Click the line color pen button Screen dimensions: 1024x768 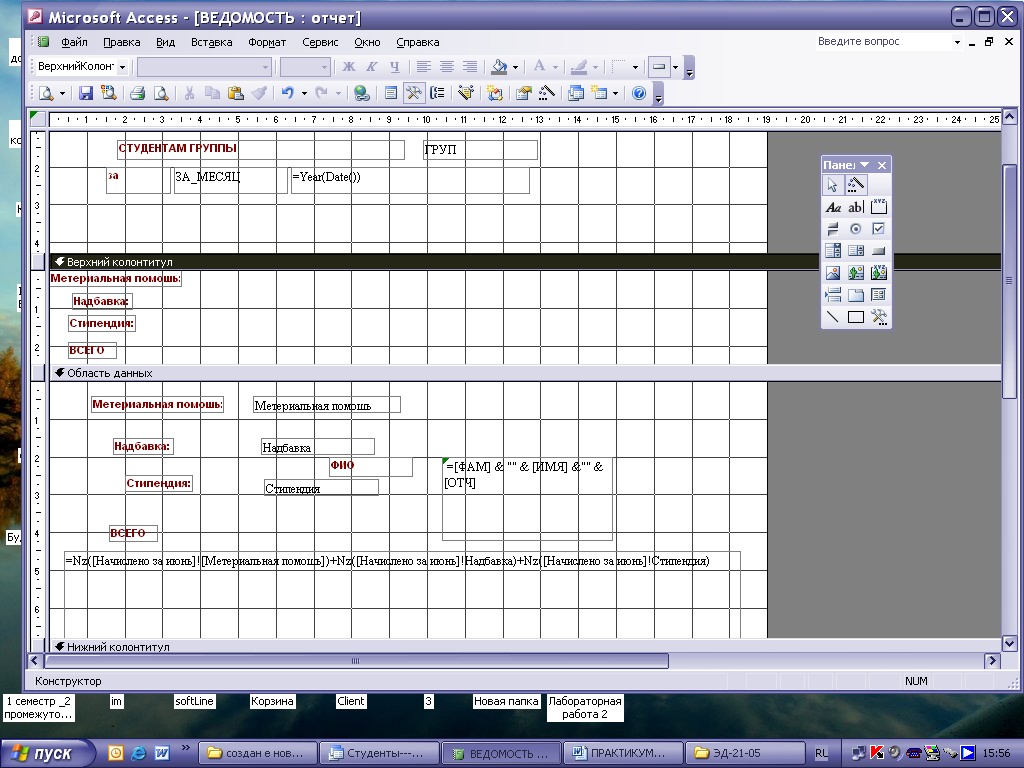(579, 67)
